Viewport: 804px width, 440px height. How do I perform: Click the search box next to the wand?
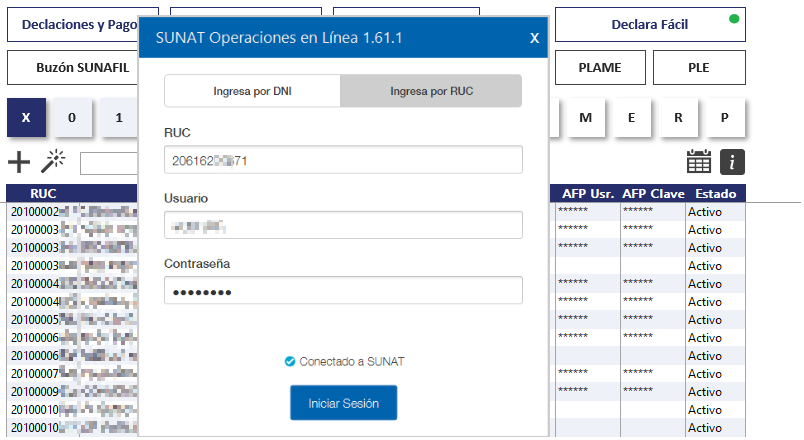[x=109, y=164]
